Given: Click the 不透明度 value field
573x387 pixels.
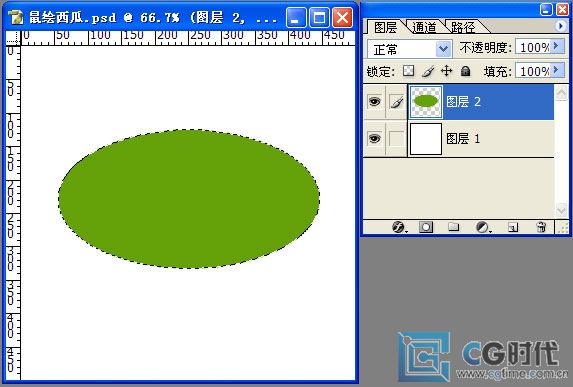Looking at the screenshot, I should point(534,47).
